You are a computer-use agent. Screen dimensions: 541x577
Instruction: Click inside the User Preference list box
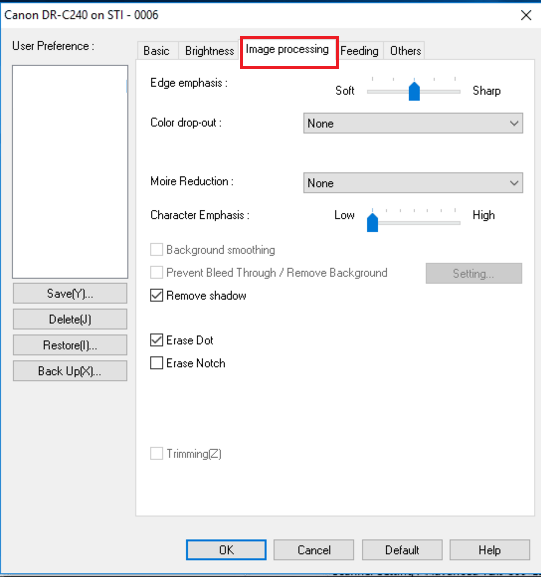coord(70,172)
